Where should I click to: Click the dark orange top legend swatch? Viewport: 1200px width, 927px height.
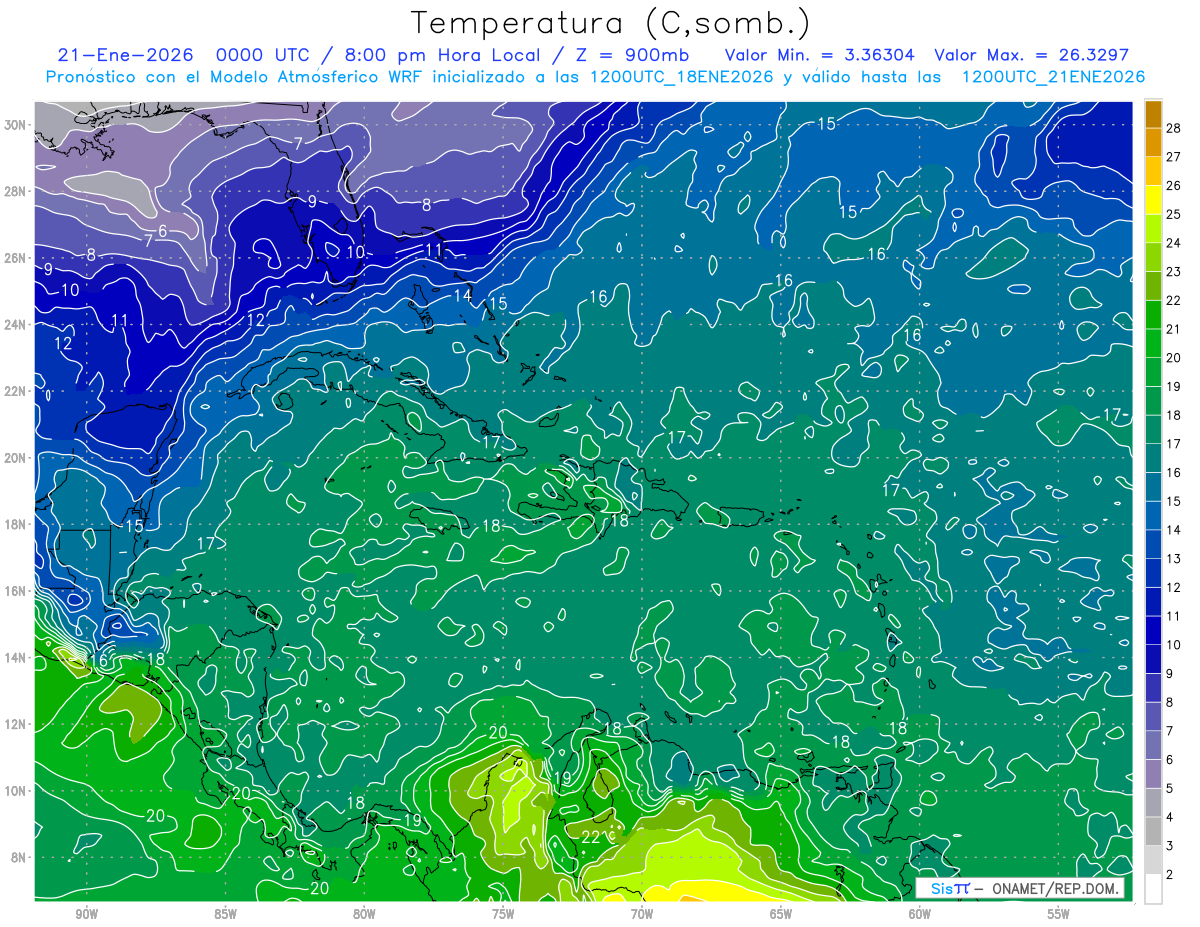(x=1153, y=113)
